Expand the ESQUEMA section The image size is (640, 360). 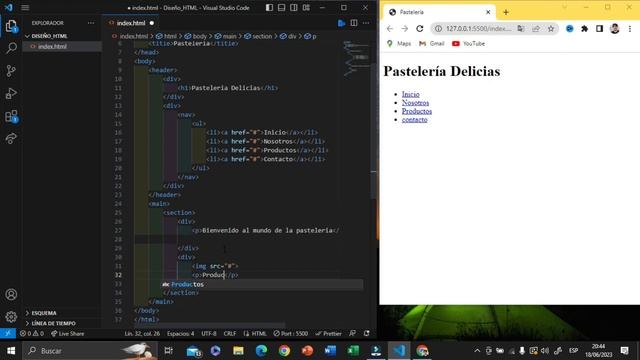(x=44, y=313)
